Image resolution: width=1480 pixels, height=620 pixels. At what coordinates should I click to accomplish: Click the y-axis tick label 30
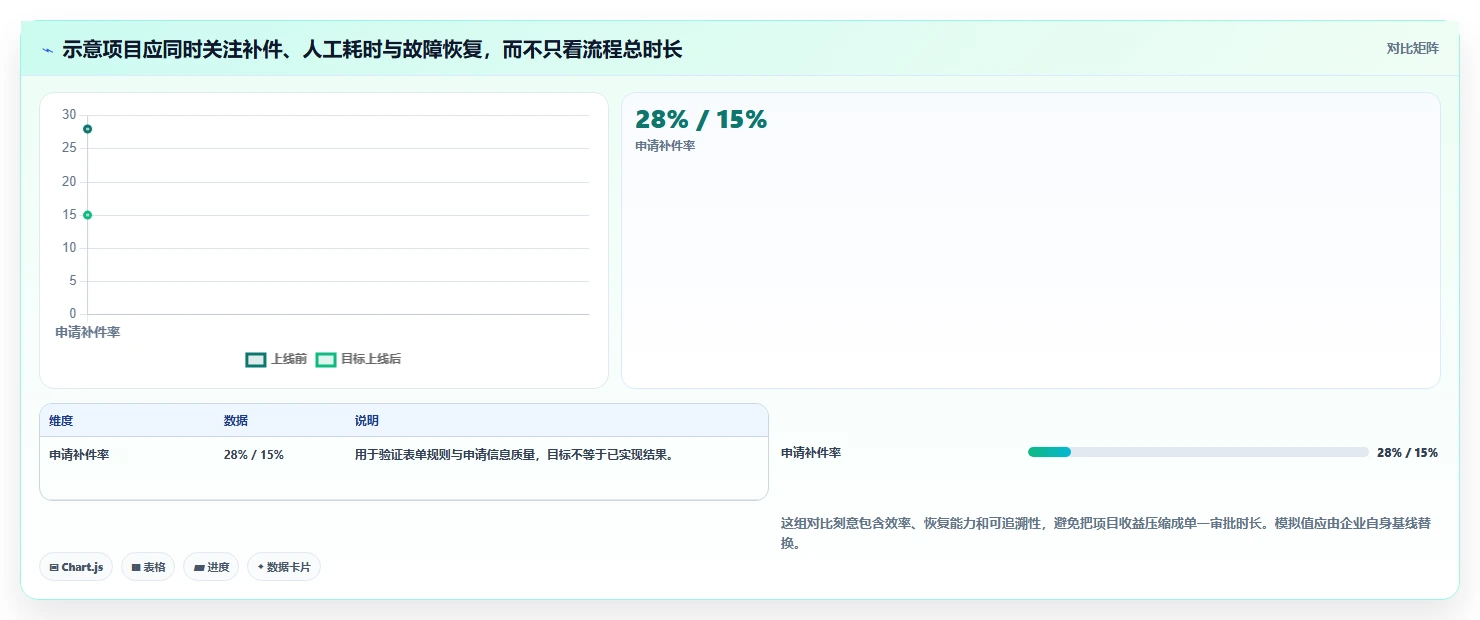69,115
